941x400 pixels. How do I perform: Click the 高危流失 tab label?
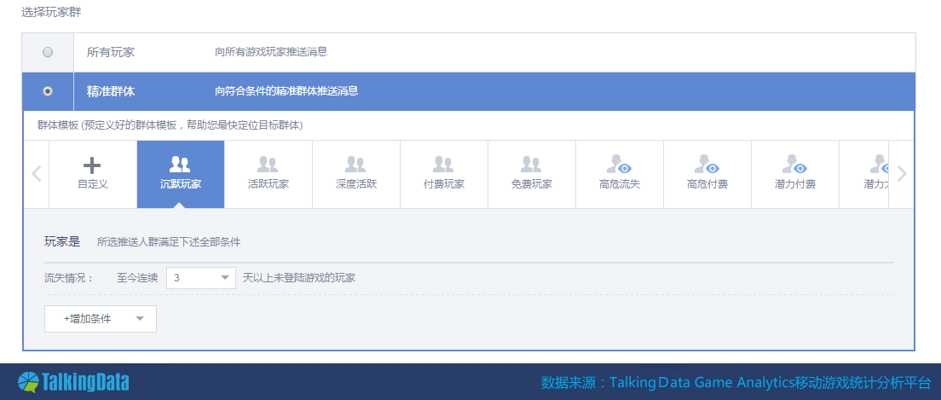coord(619,184)
